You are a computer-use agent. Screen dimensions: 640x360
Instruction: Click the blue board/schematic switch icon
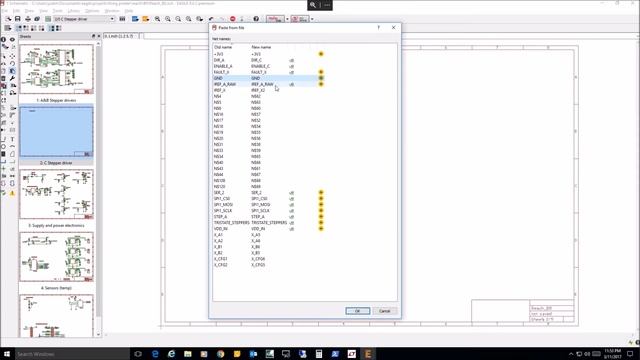(135, 19)
